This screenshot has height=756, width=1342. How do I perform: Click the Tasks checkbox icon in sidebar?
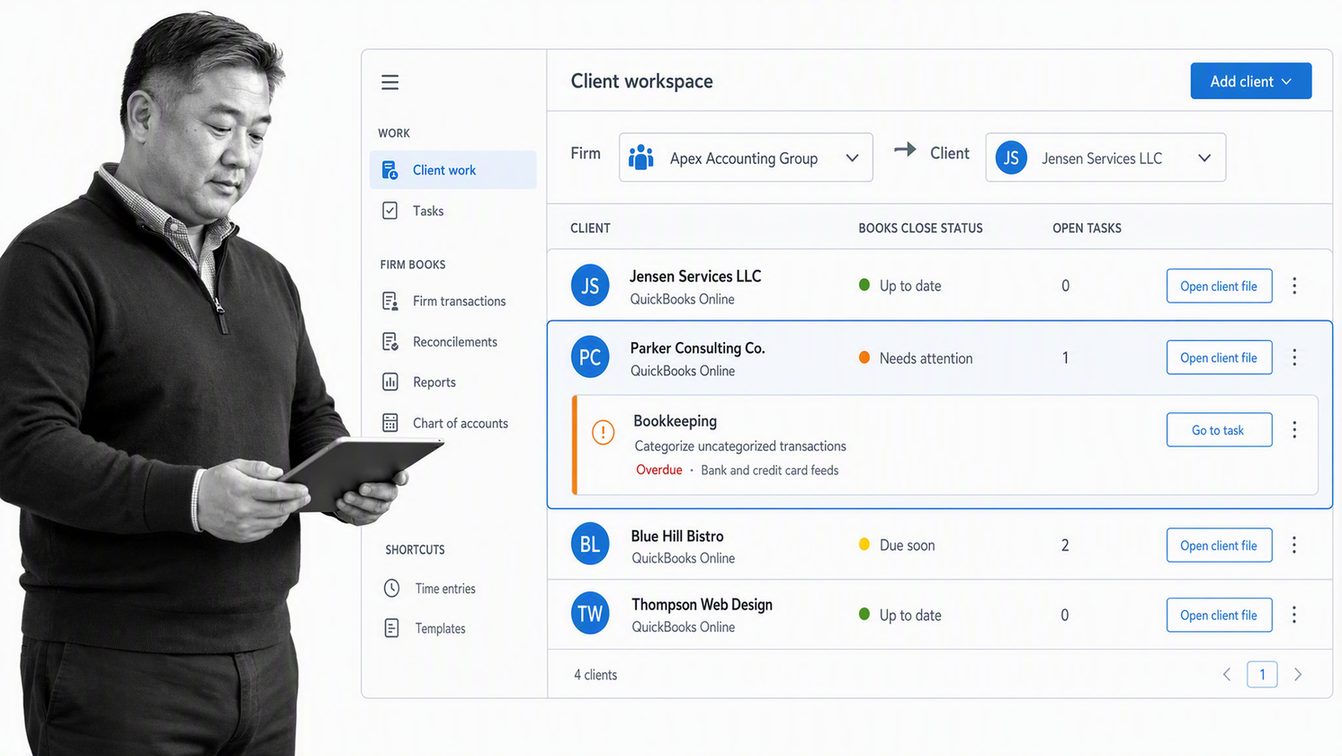click(x=390, y=211)
